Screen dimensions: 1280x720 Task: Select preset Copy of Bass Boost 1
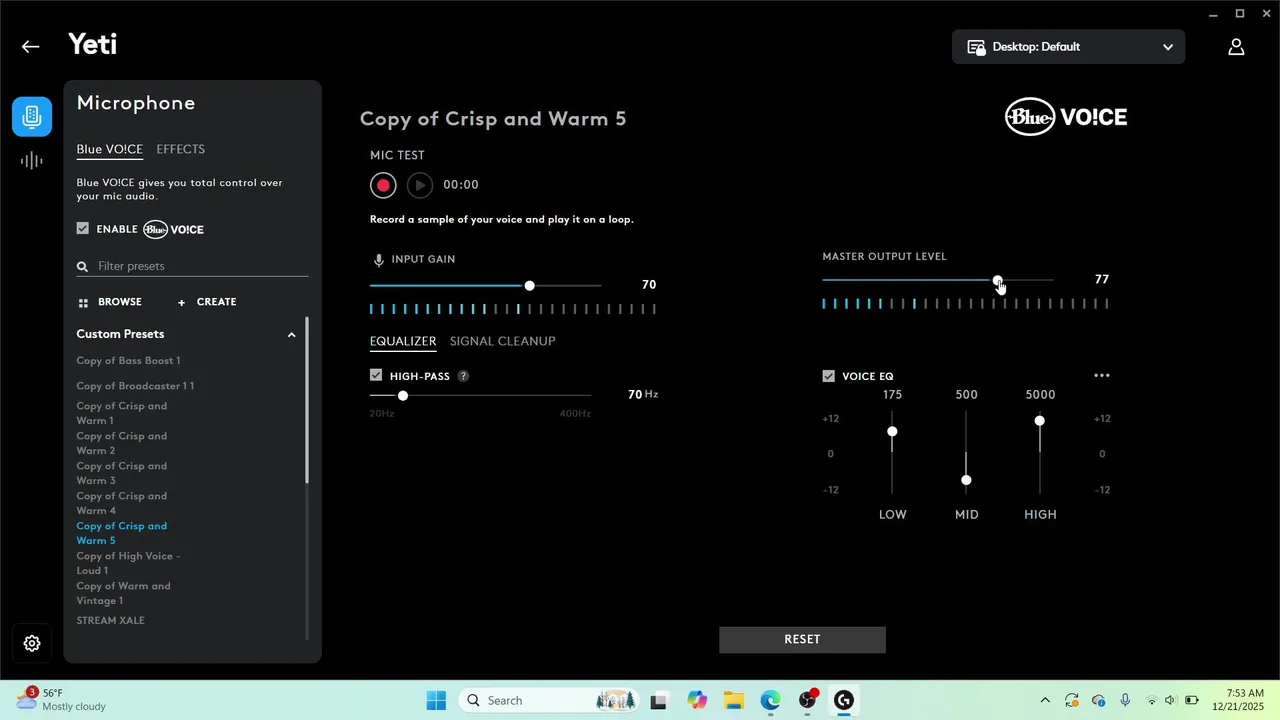coord(128,361)
